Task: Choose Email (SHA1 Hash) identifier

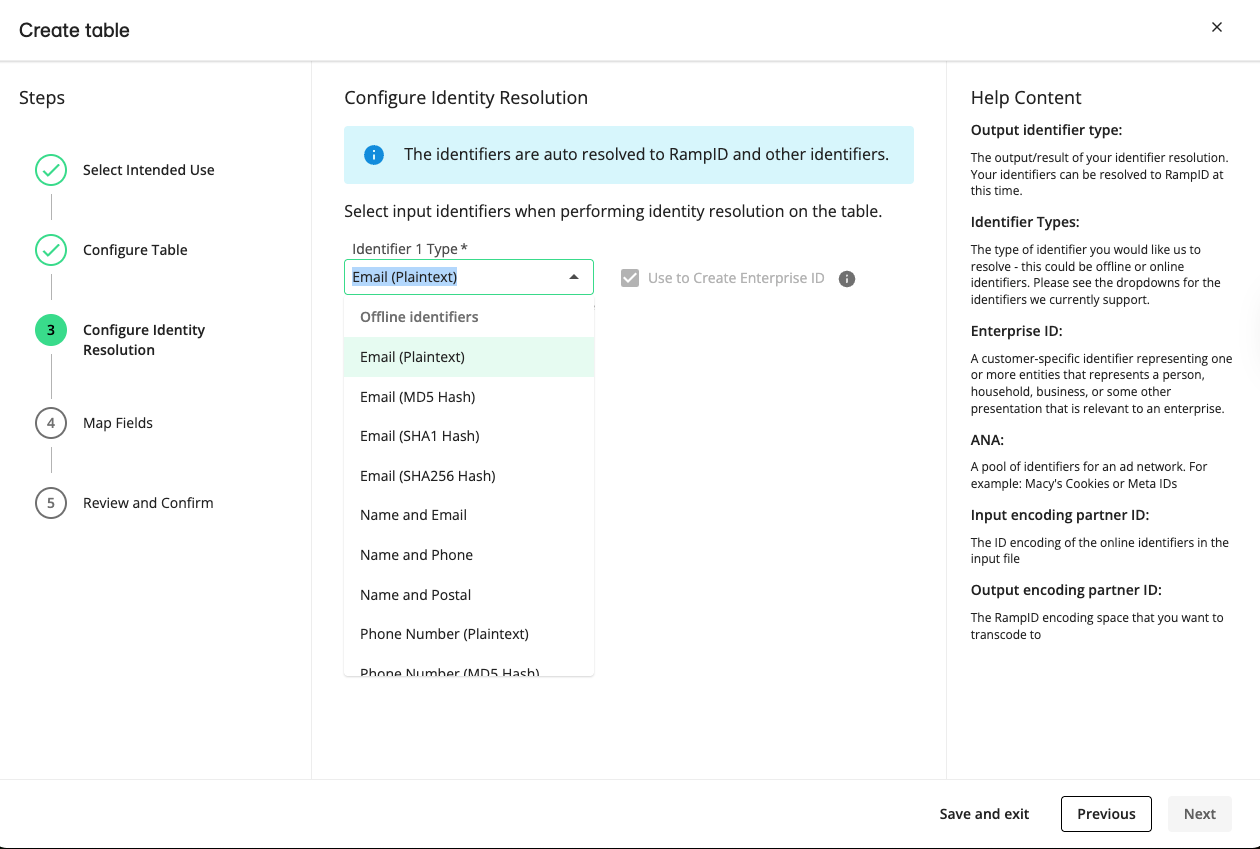Action: pyautogui.click(x=419, y=436)
